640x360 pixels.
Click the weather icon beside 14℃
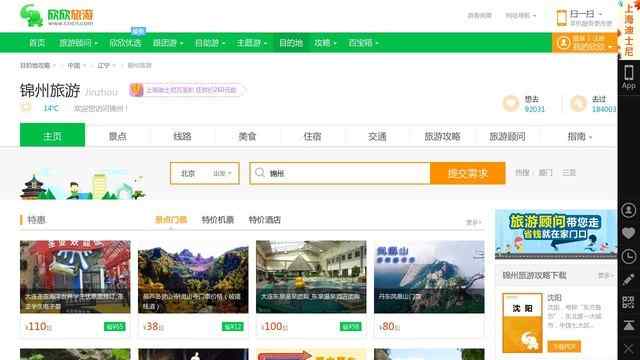[26, 108]
